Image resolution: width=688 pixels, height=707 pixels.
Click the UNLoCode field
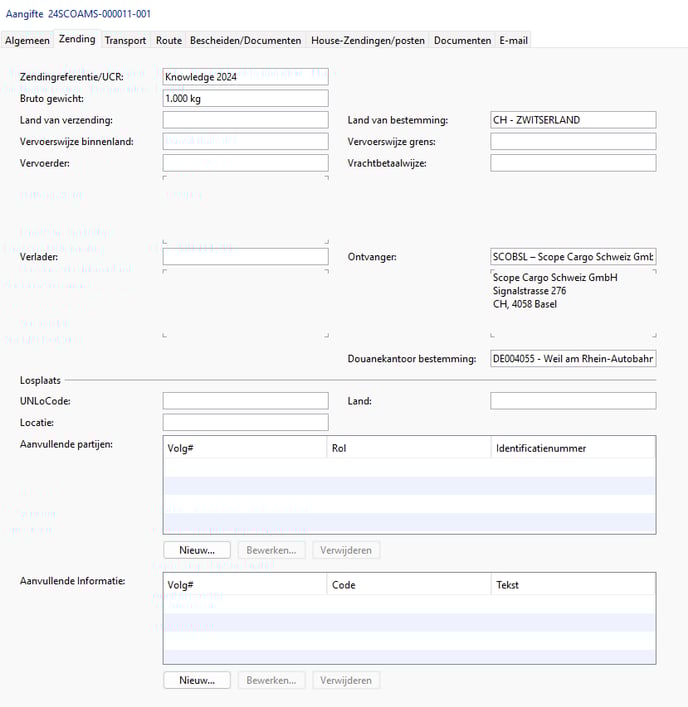point(245,401)
